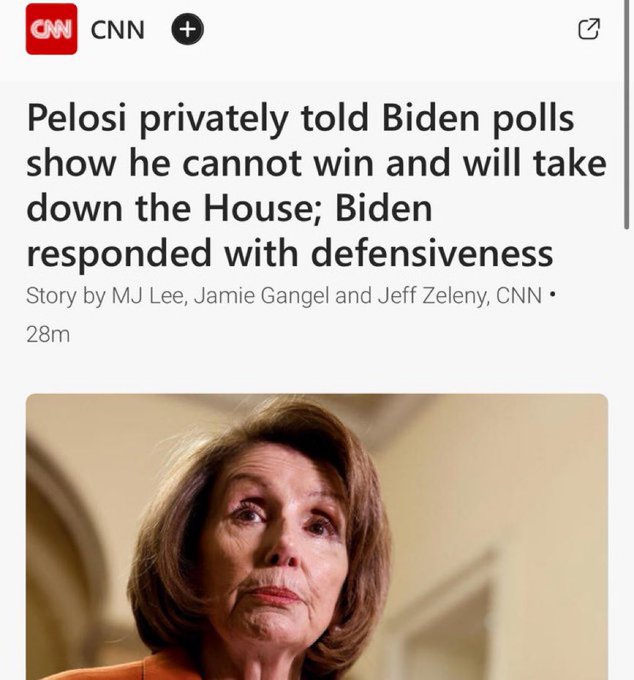The height and width of the screenshot is (680, 634).
Task: Open the article photo of the woman
Action: pyautogui.click(x=317, y=537)
